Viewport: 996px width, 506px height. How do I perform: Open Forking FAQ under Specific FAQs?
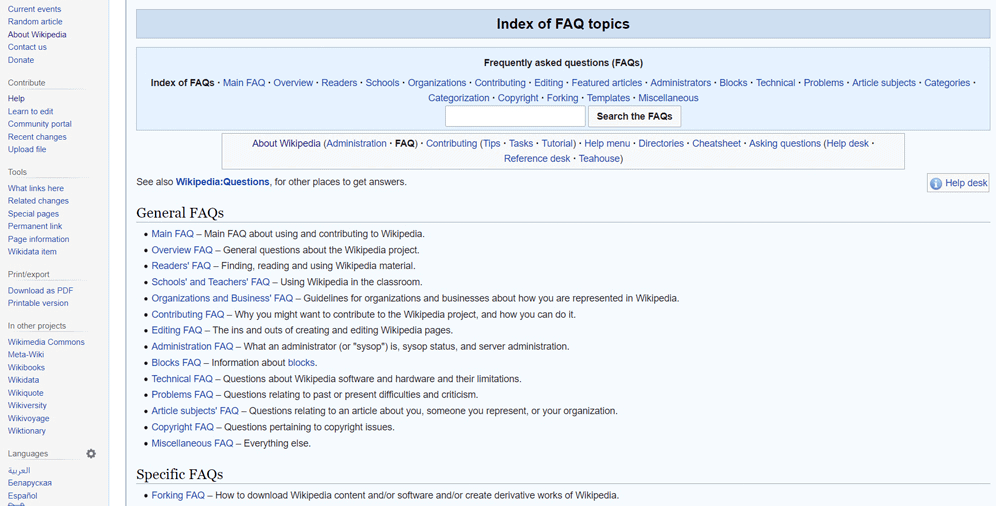click(x=178, y=495)
